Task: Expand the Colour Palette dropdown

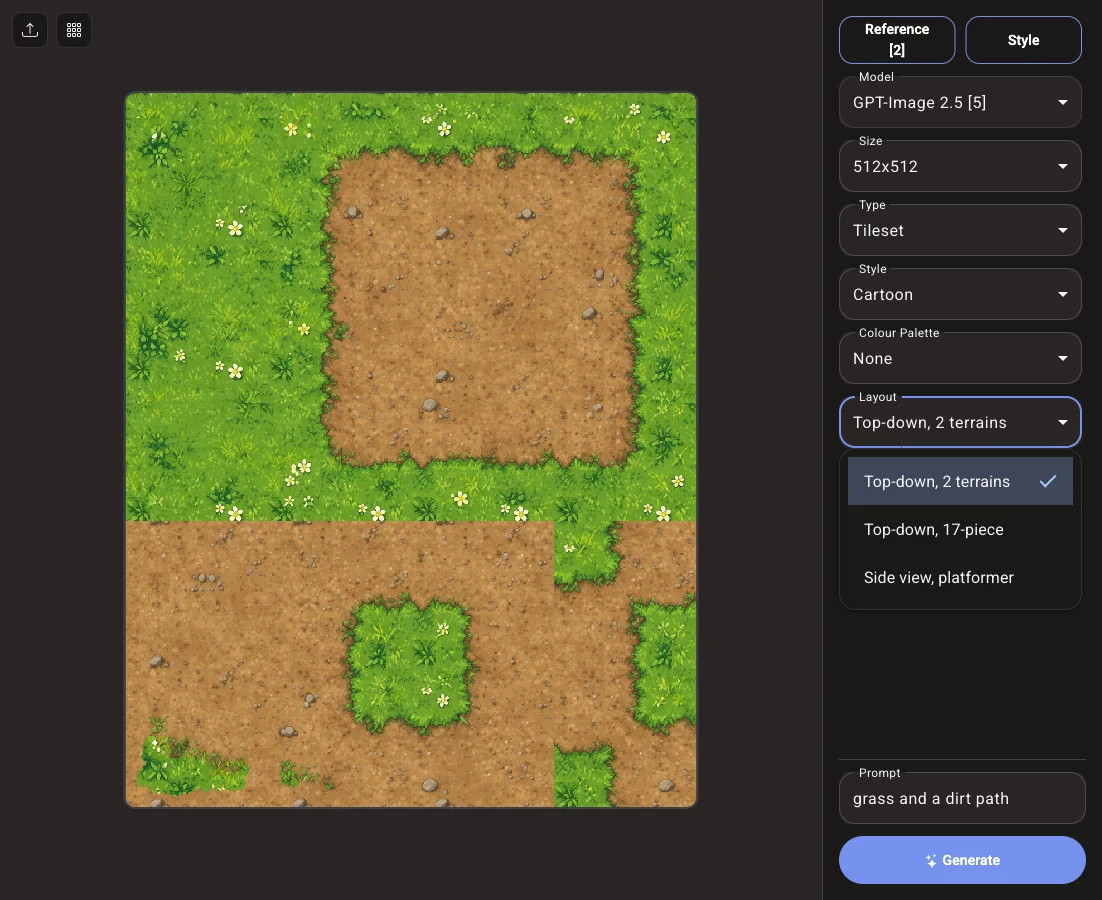Action: coord(960,358)
